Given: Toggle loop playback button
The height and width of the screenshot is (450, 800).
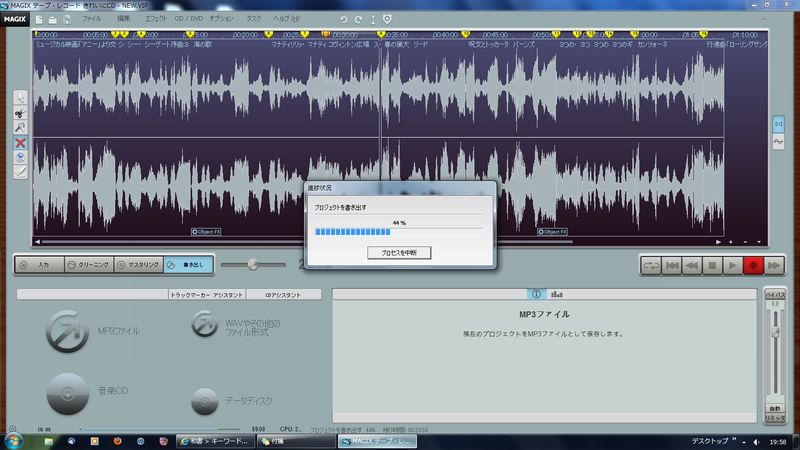Looking at the screenshot, I should click(x=651, y=265).
